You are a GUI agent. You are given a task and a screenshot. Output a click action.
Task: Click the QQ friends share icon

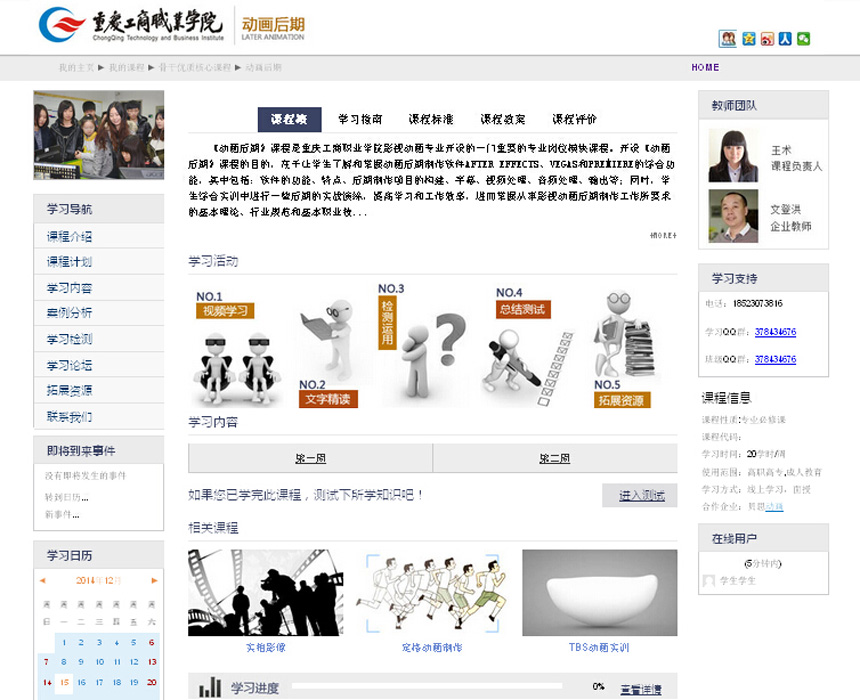click(728, 39)
